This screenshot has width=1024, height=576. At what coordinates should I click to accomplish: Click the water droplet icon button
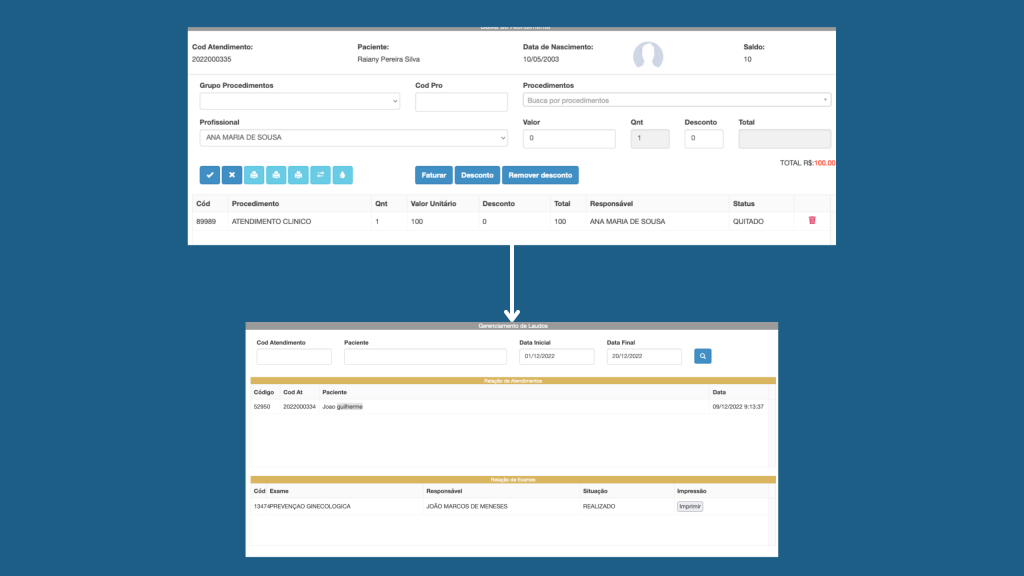342,175
